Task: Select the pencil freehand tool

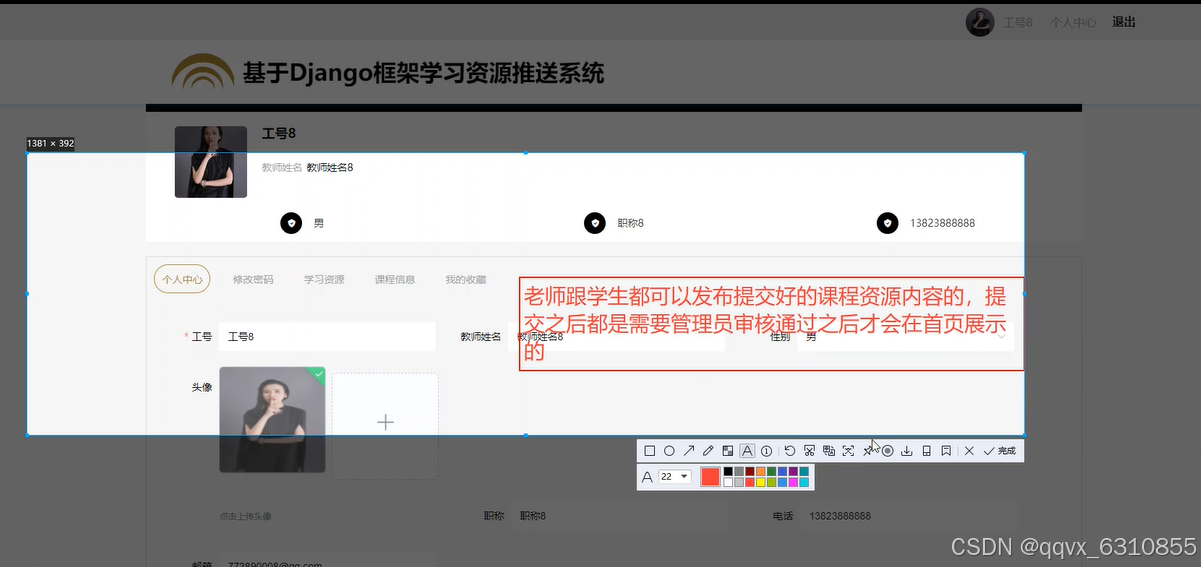Action: click(708, 451)
